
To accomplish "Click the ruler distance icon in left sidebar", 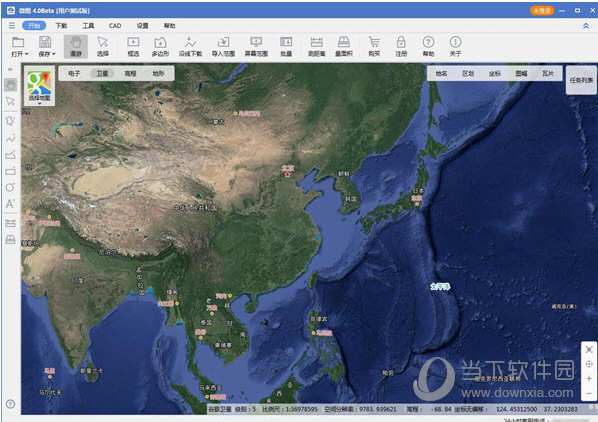I will 10,223.
